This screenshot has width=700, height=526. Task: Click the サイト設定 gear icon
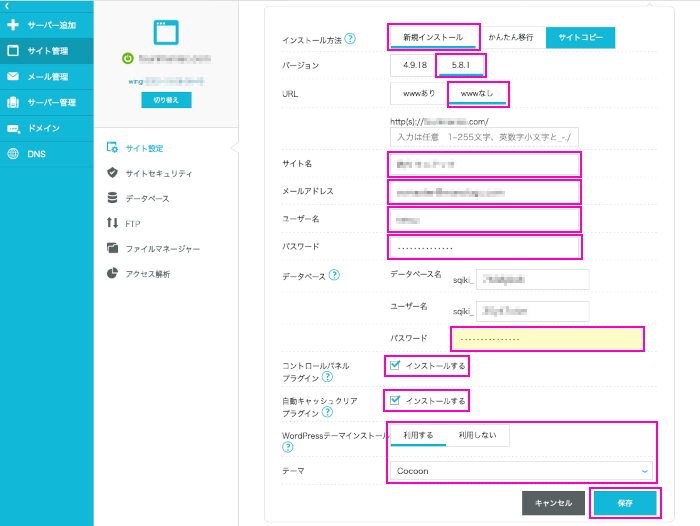pos(112,148)
